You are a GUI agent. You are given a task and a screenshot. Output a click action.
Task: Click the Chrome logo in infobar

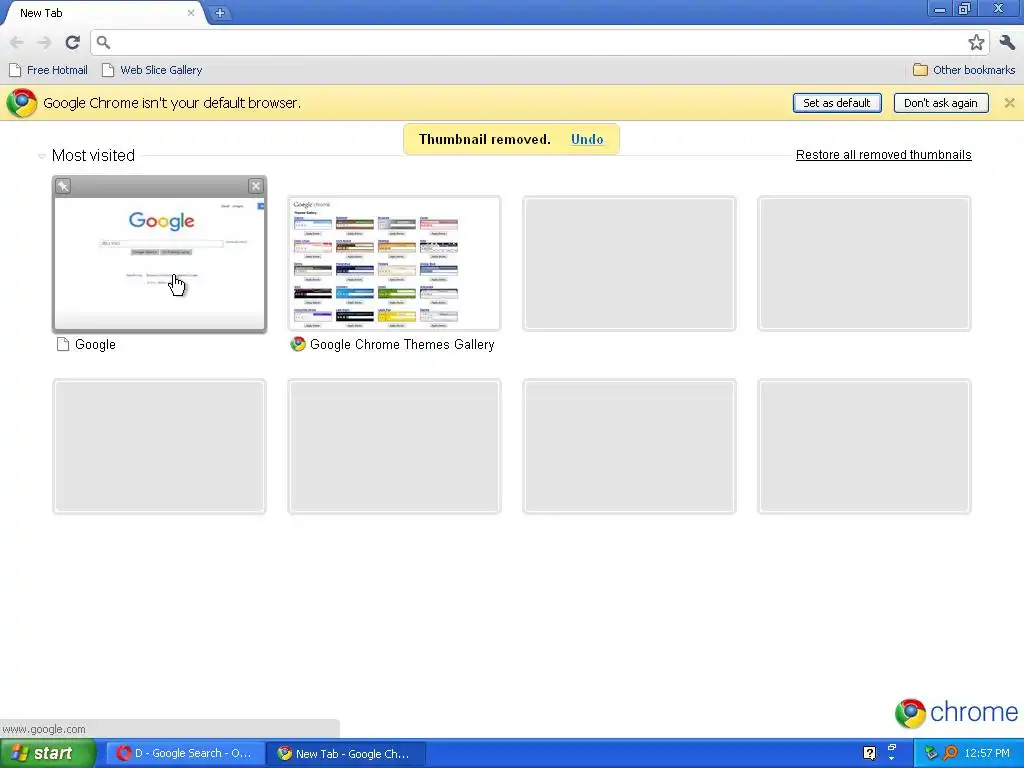coord(22,103)
